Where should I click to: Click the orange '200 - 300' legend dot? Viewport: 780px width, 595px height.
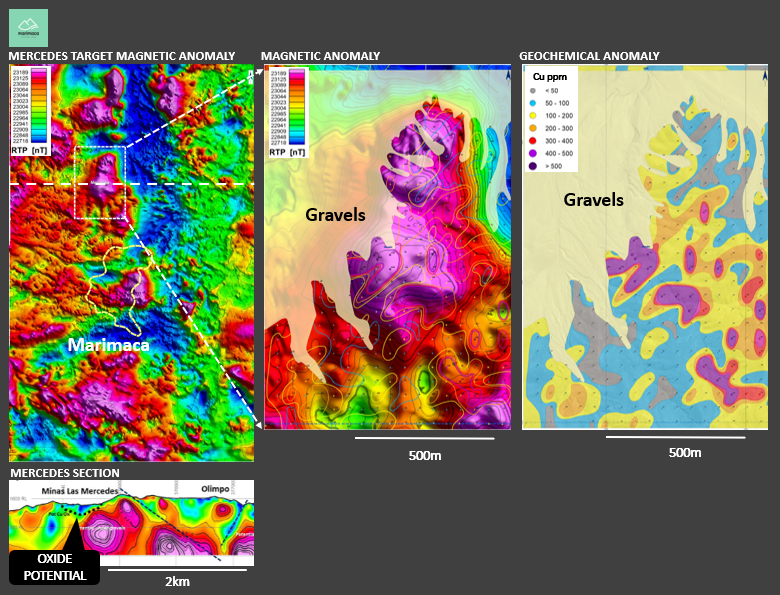click(533, 129)
